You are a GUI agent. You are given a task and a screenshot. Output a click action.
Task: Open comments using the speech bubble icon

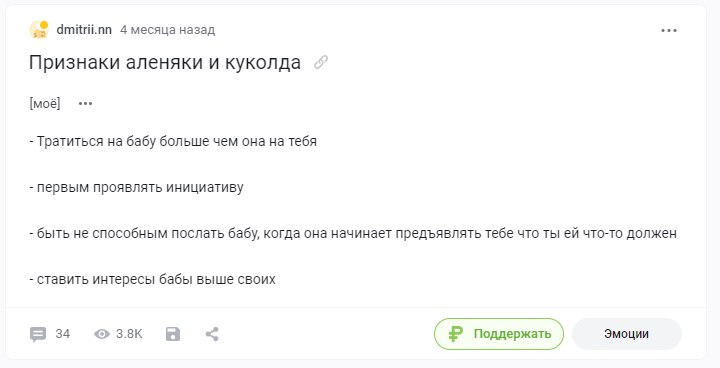click(38, 334)
